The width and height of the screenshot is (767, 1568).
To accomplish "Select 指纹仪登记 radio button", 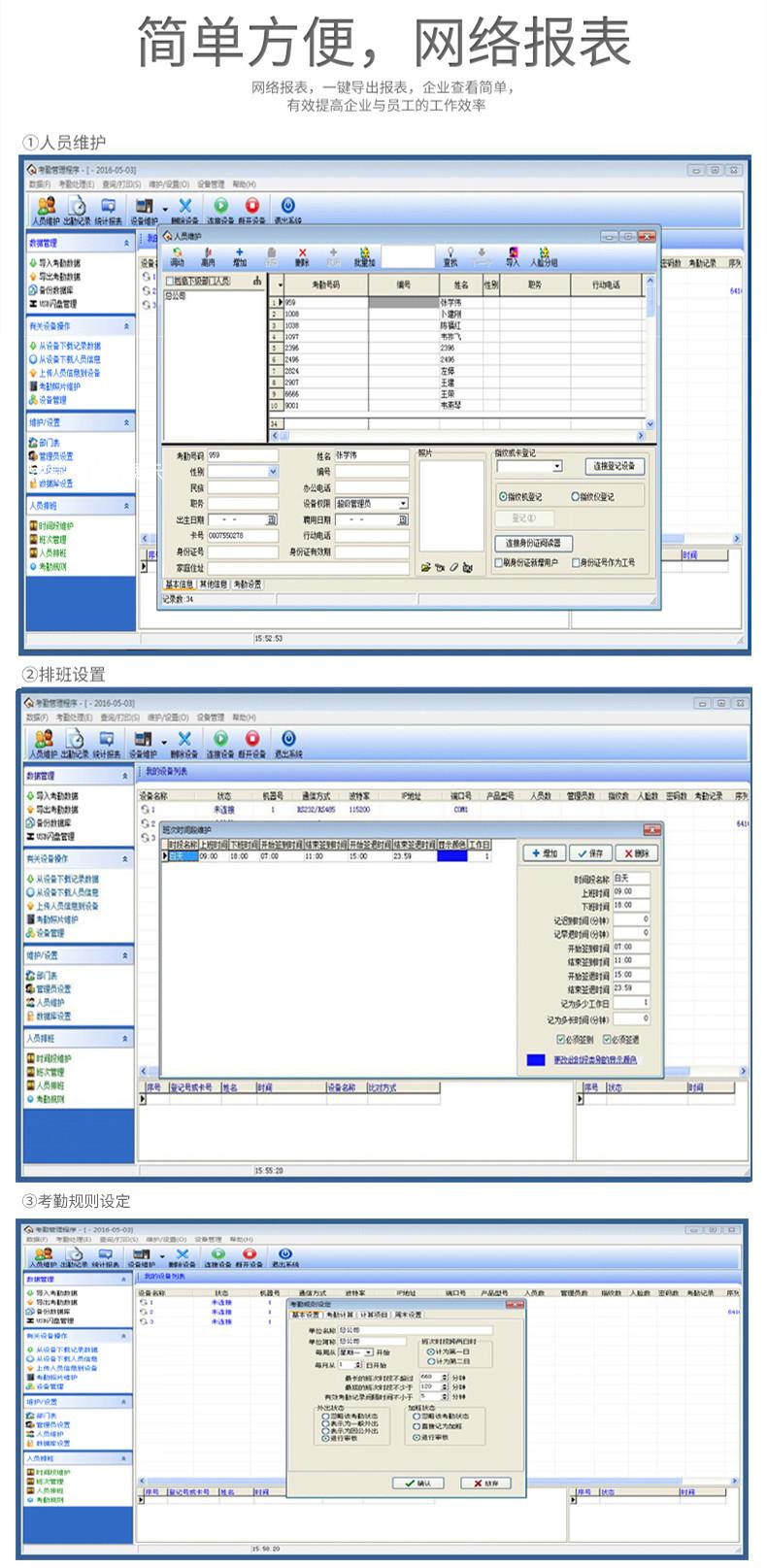I will (x=576, y=496).
